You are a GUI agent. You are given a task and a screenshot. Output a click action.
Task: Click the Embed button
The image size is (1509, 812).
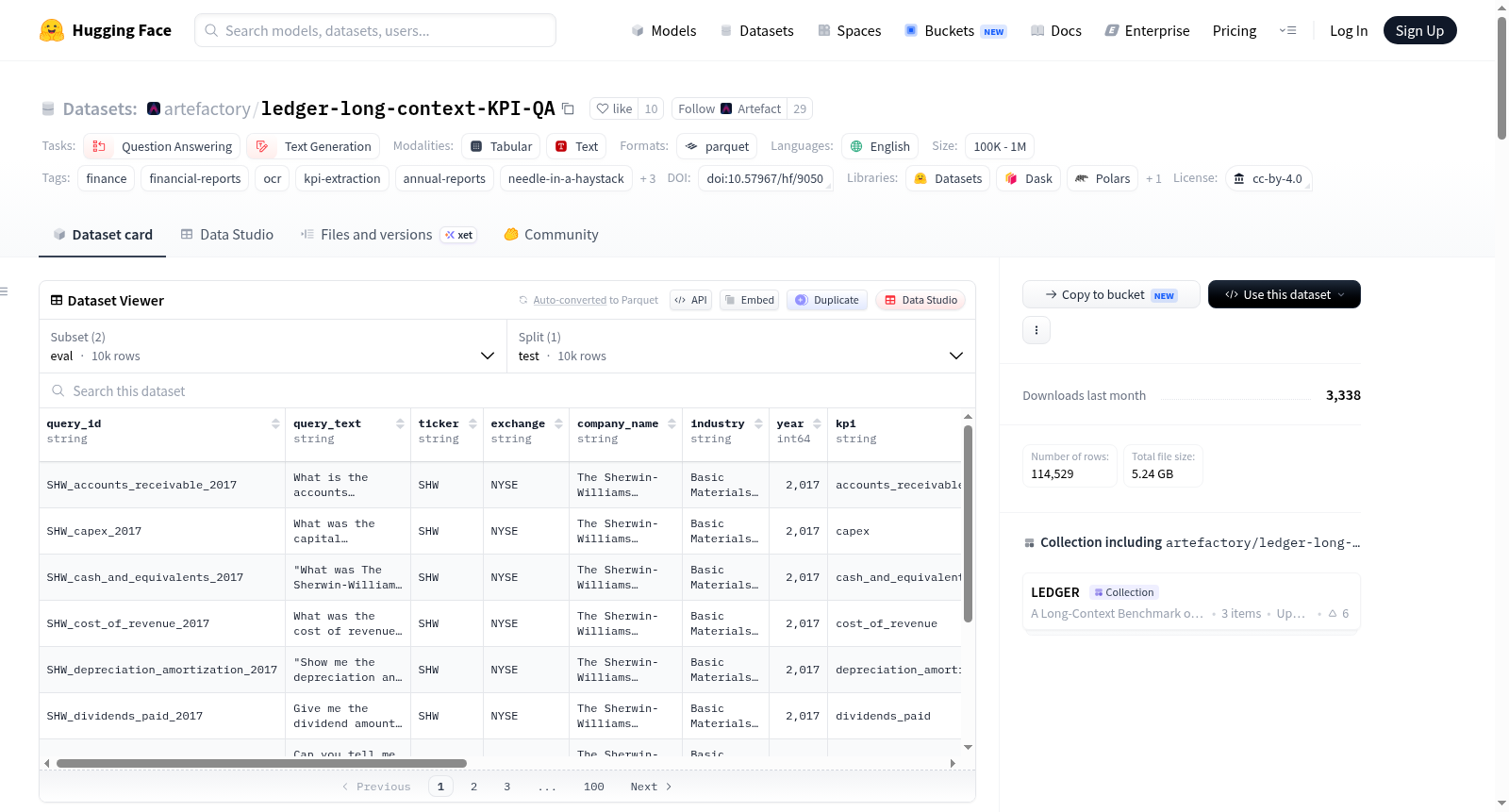pyautogui.click(x=748, y=300)
